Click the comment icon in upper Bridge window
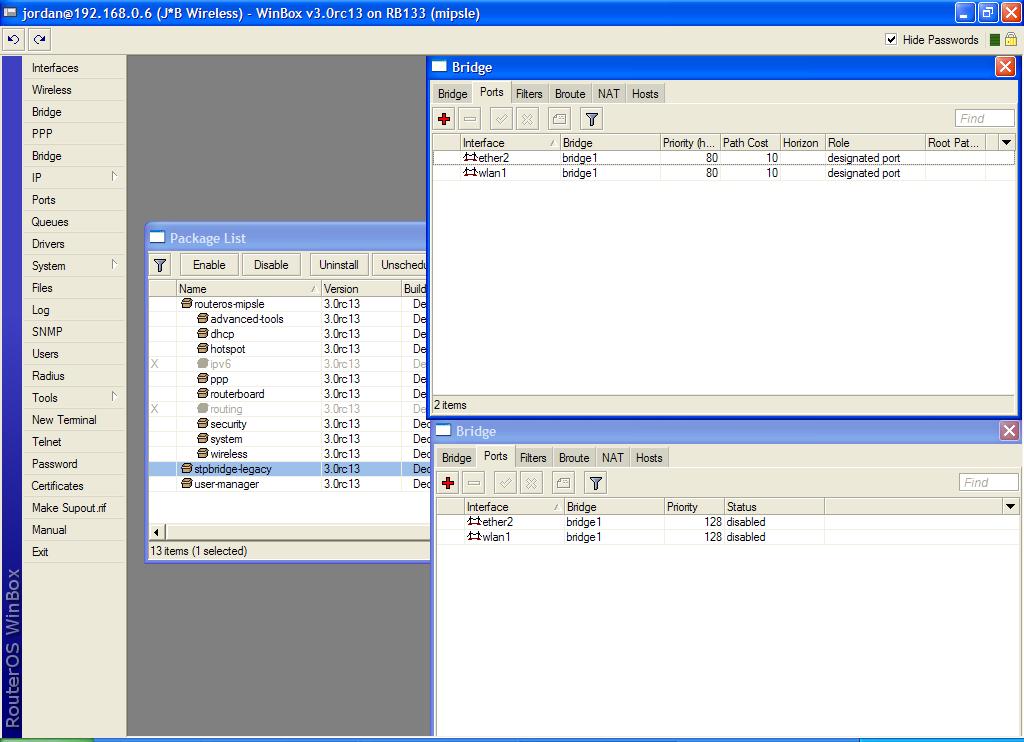1024x742 pixels. [x=560, y=119]
